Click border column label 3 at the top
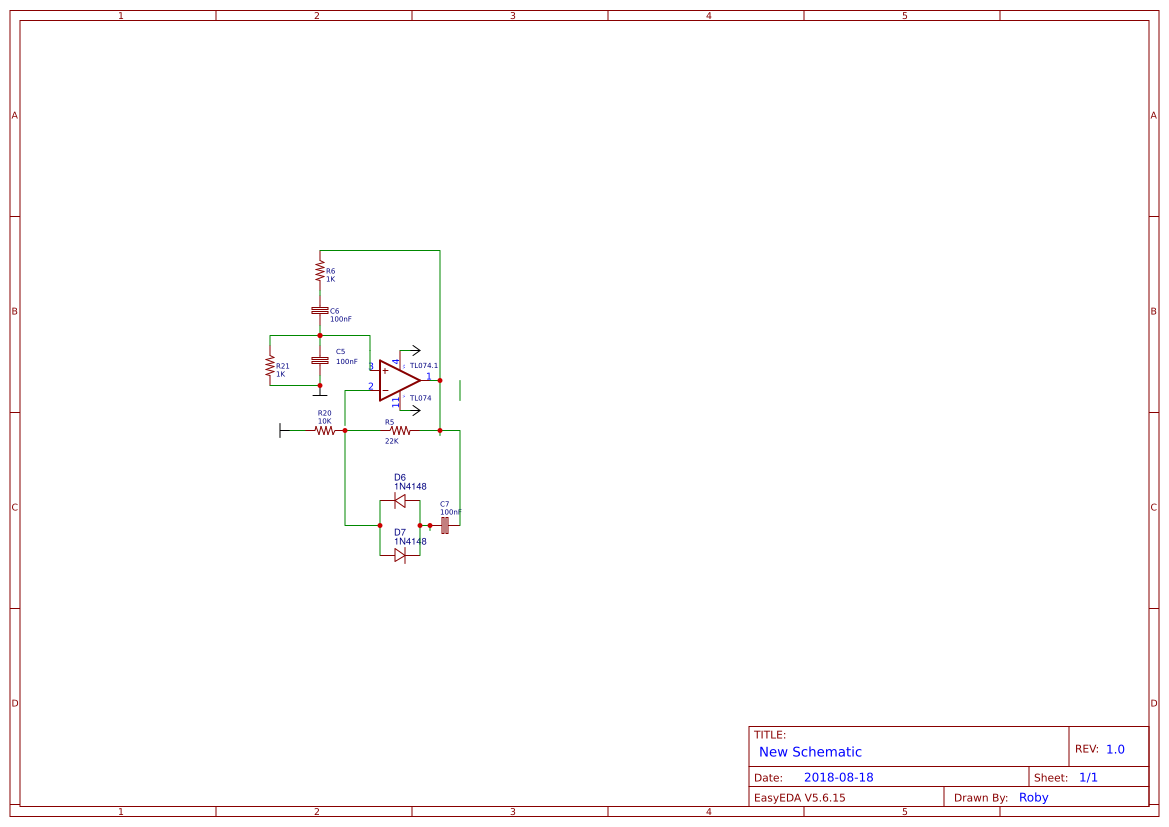This screenshot has width=1169, height=827. 511,14
